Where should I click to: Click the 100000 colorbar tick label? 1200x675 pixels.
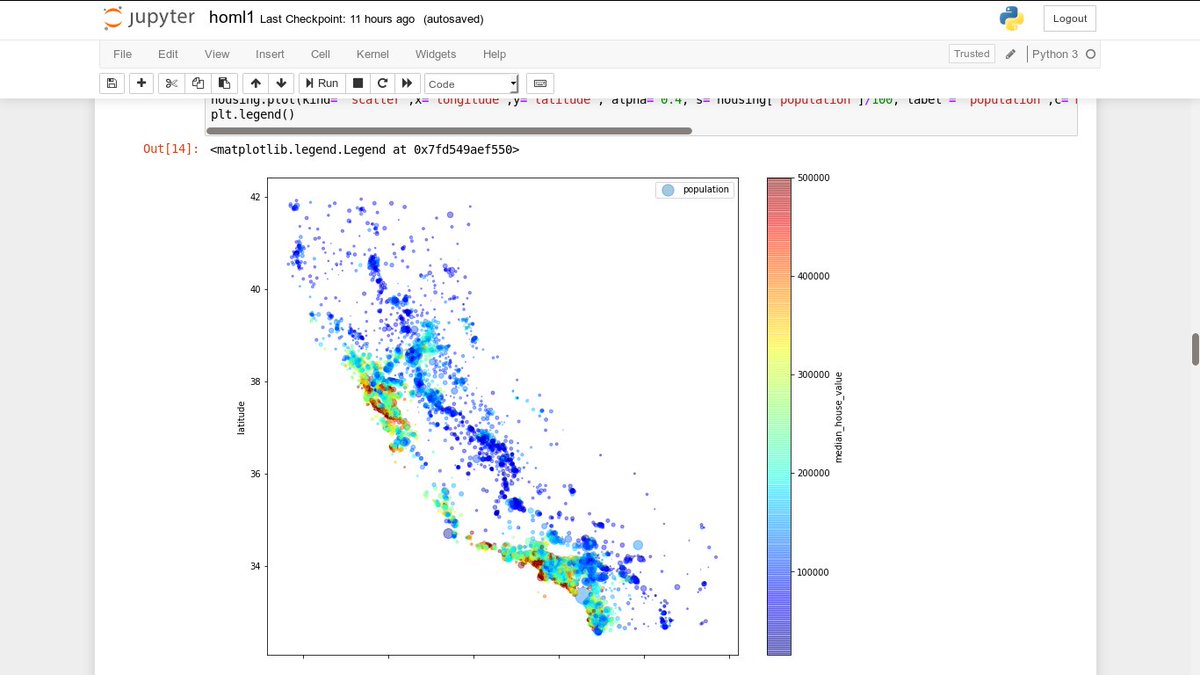click(x=814, y=572)
